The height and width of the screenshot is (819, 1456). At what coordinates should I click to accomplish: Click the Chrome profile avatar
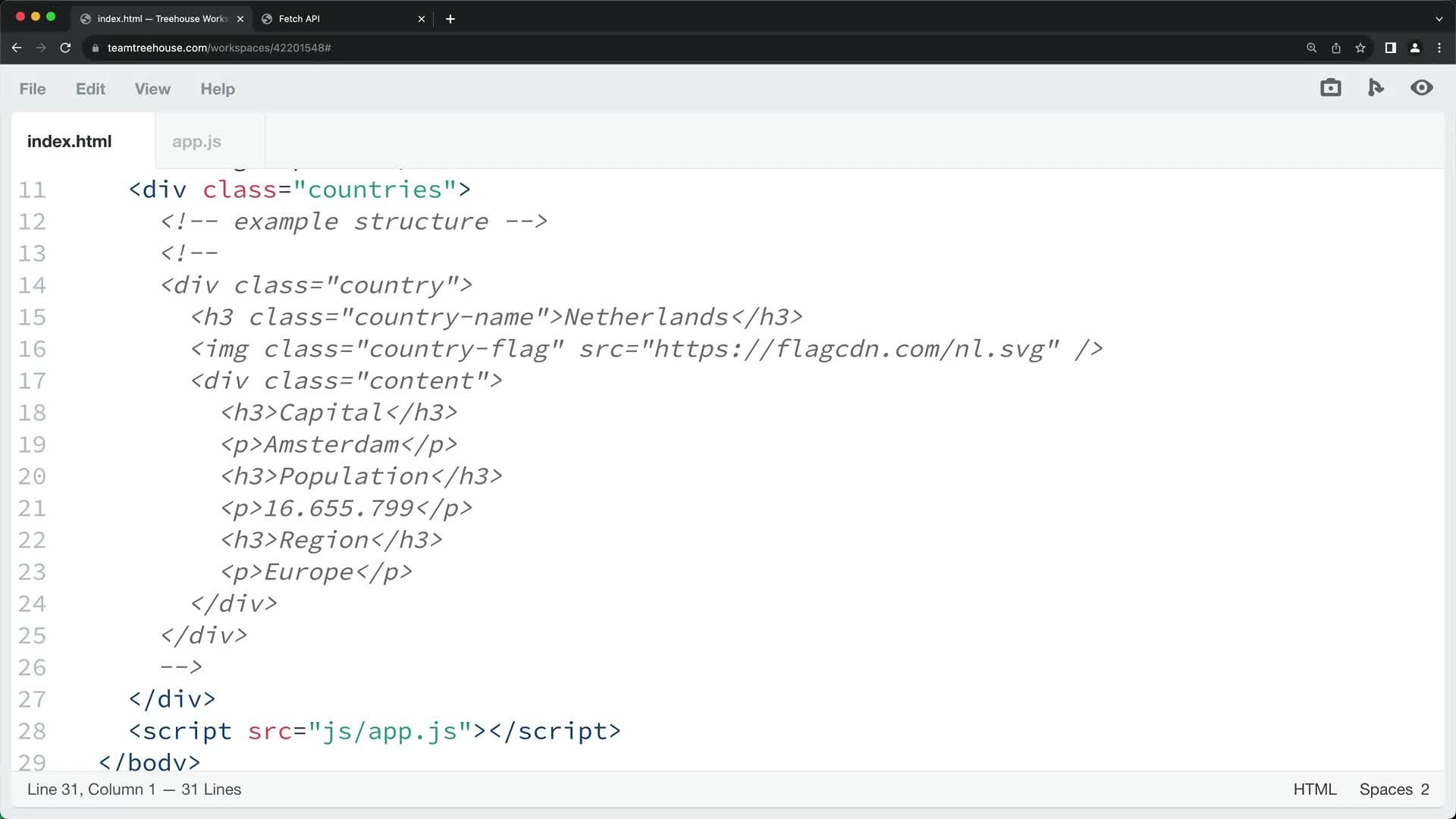pyautogui.click(x=1415, y=47)
